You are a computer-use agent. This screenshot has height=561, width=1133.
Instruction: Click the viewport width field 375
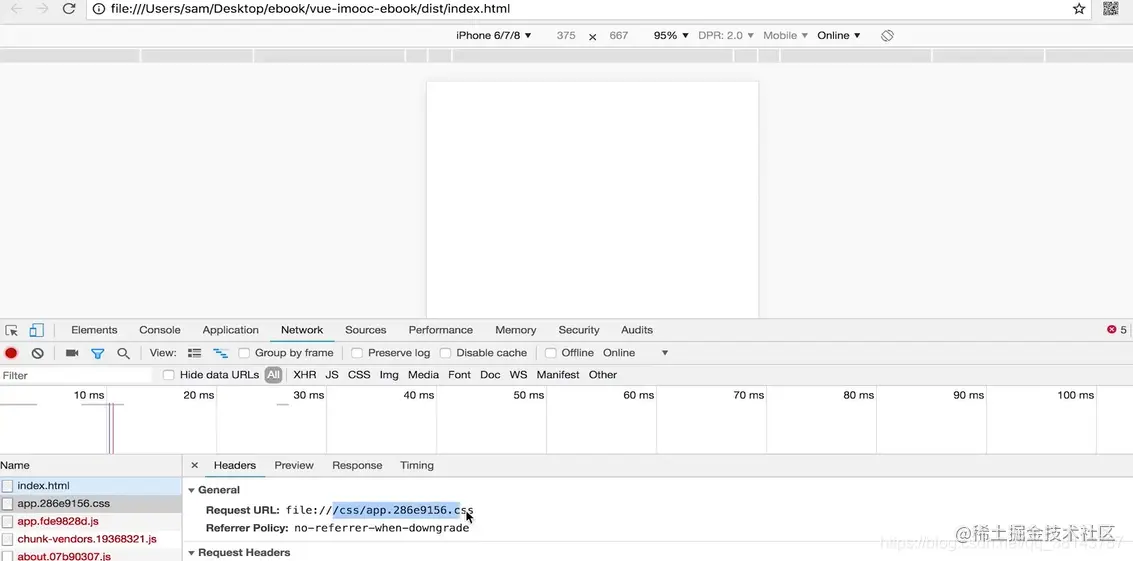(566, 35)
